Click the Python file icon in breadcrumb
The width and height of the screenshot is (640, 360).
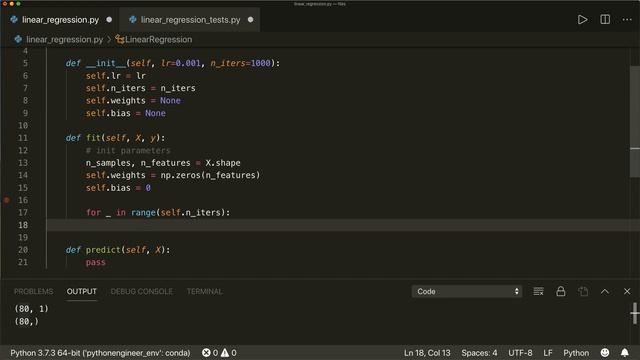[x=18, y=39]
